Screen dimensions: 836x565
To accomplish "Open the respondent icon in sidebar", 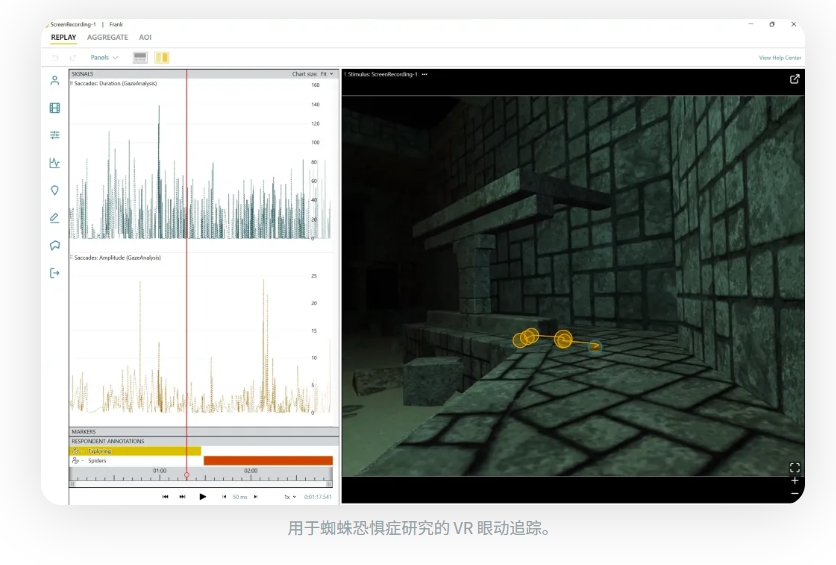I will [x=55, y=81].
